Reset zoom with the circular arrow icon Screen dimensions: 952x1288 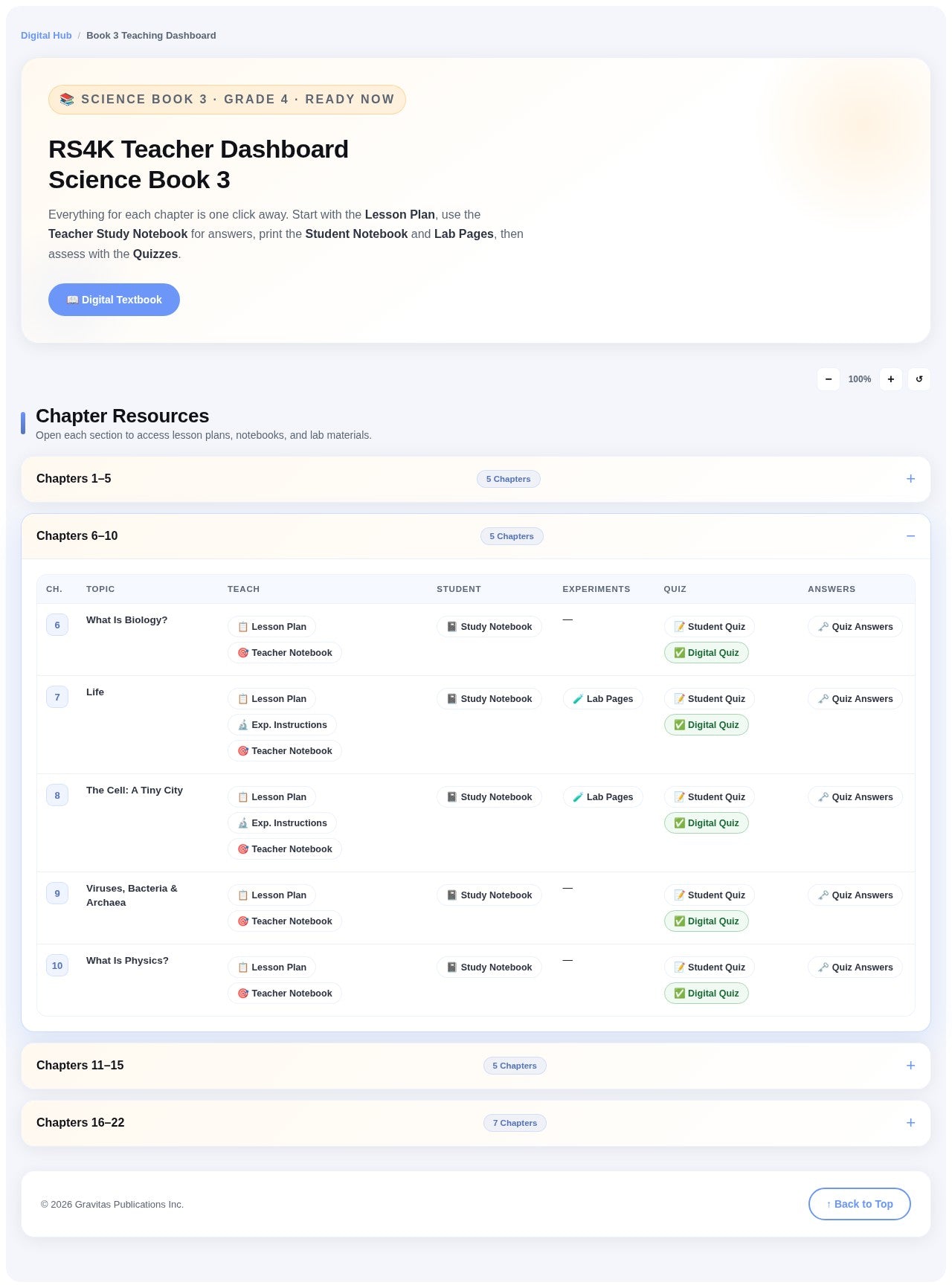[x=919, y=379]
